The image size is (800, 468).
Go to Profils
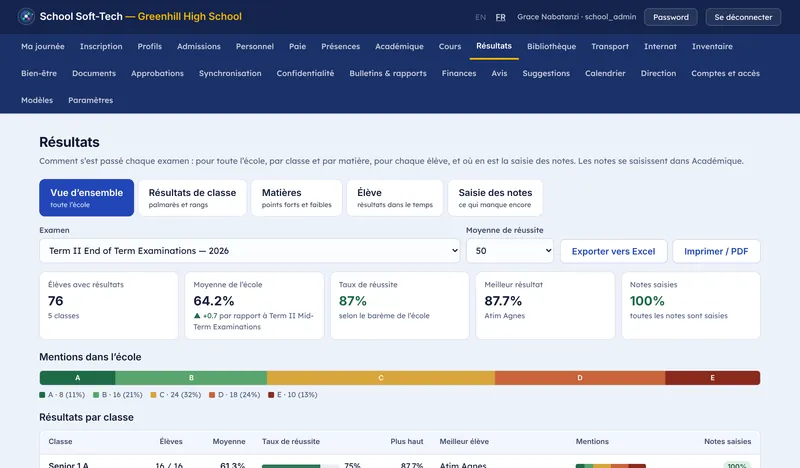[x=149, y=46]
